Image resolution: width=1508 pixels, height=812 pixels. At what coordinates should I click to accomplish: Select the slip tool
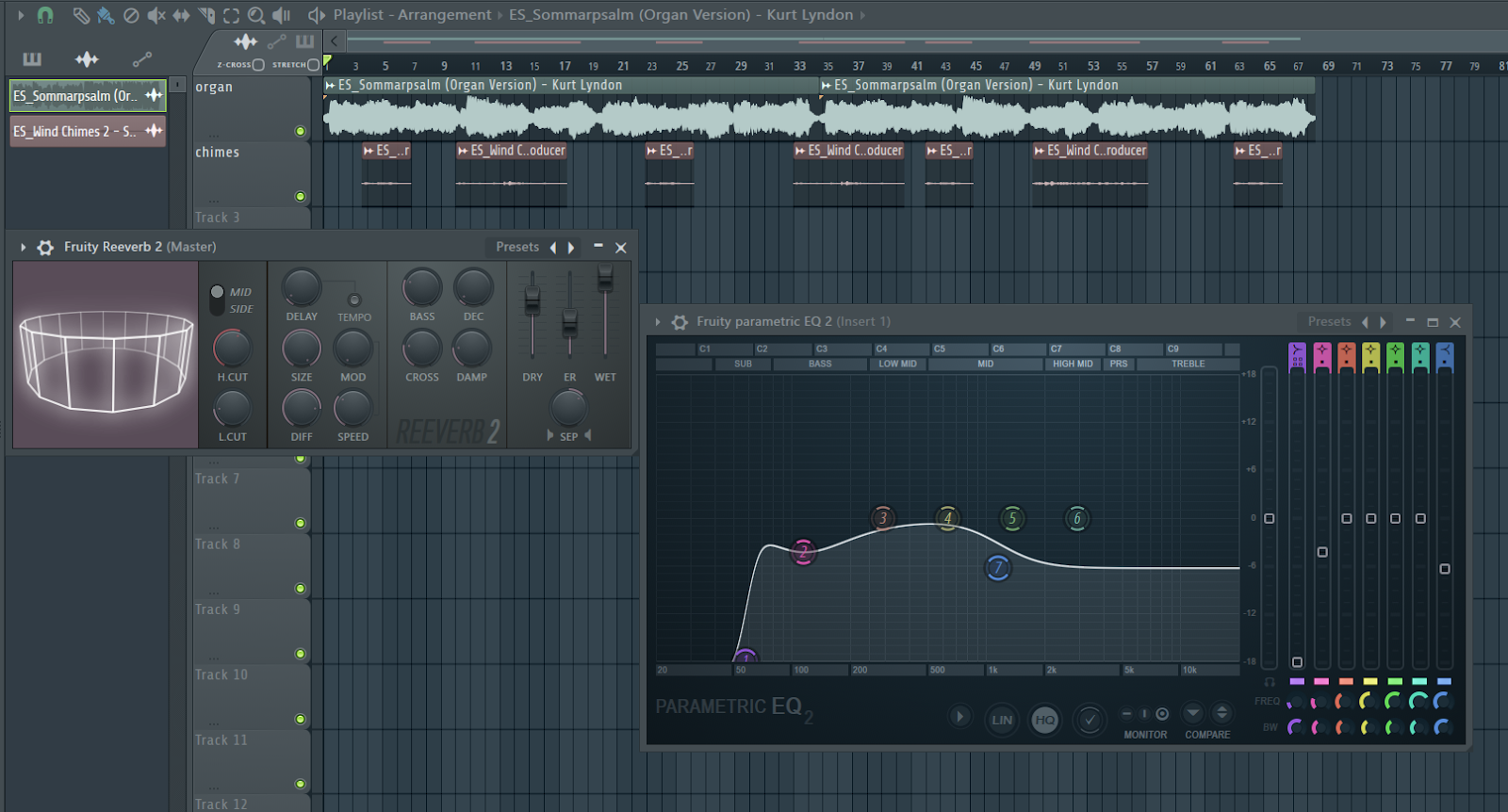click(181, 15)
